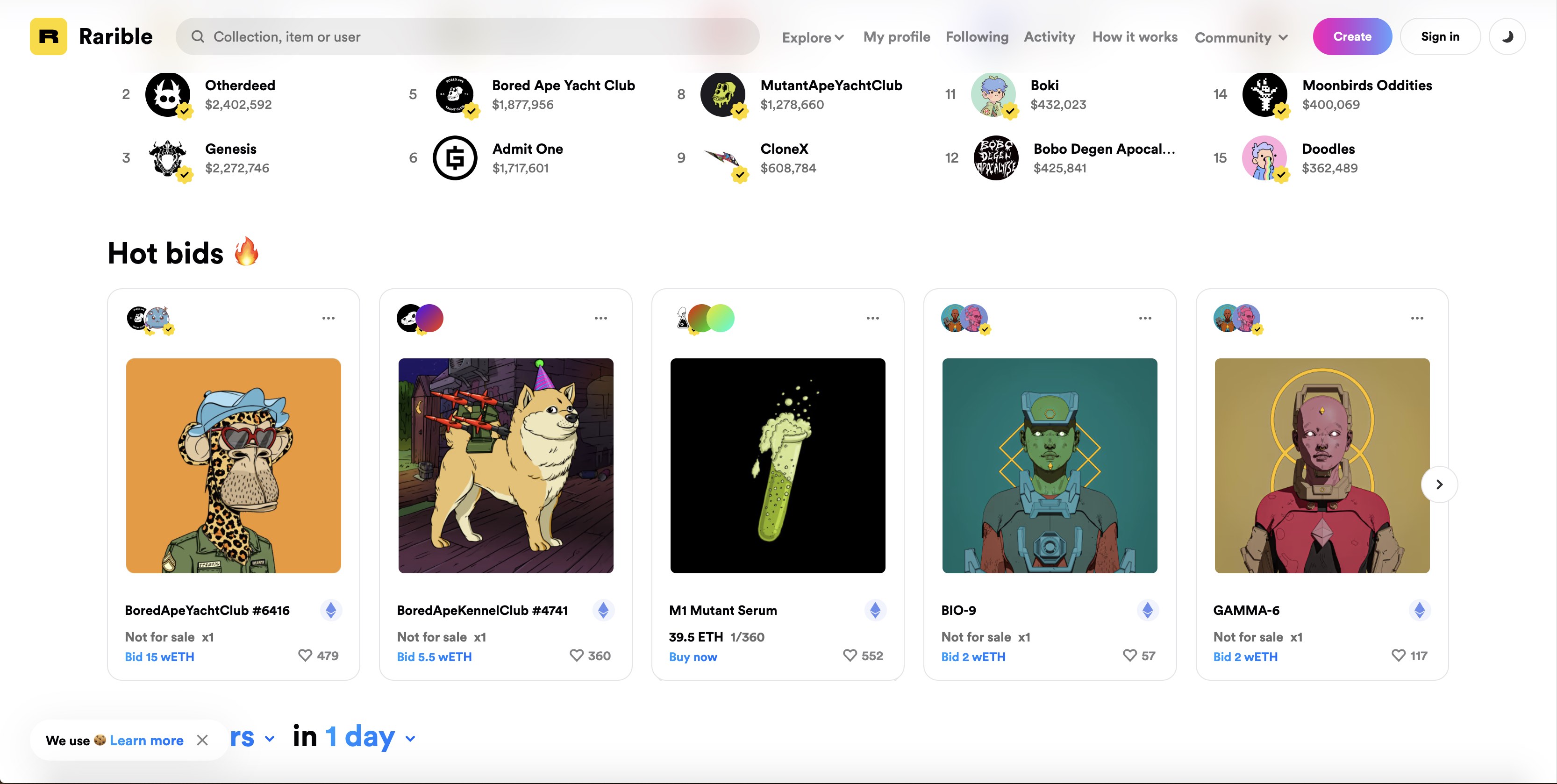Like BIO-9 heart icon
This screenshot has width=1557, height=784.
(x=1130, y=655)
